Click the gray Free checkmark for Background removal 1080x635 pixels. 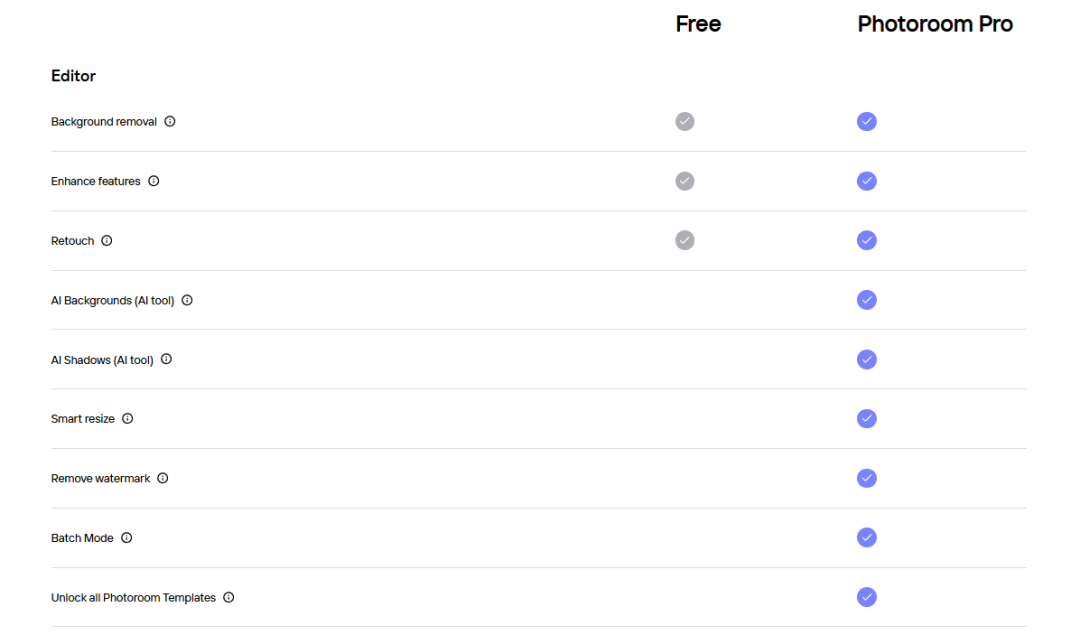[684, 122]
